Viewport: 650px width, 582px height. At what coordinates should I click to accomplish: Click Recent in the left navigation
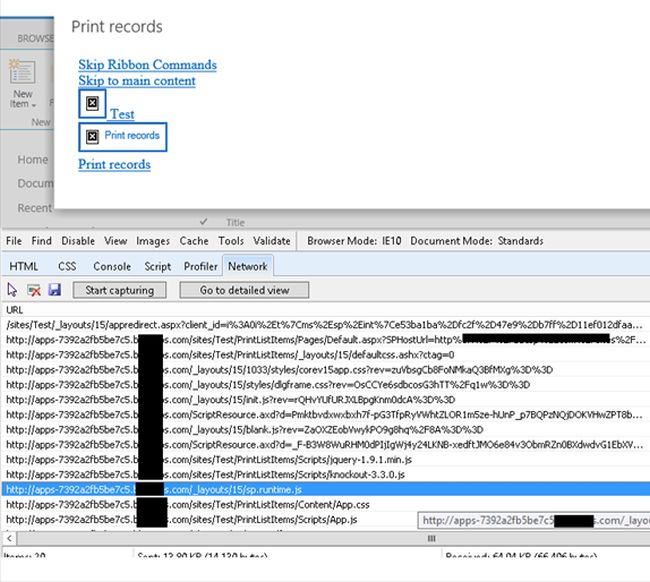[x=34, y=208]
